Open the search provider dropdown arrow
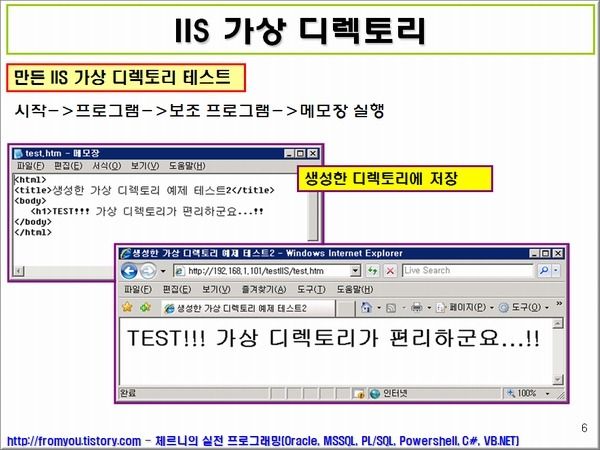This screenshot has width=600, height=450. click(556, 271)
